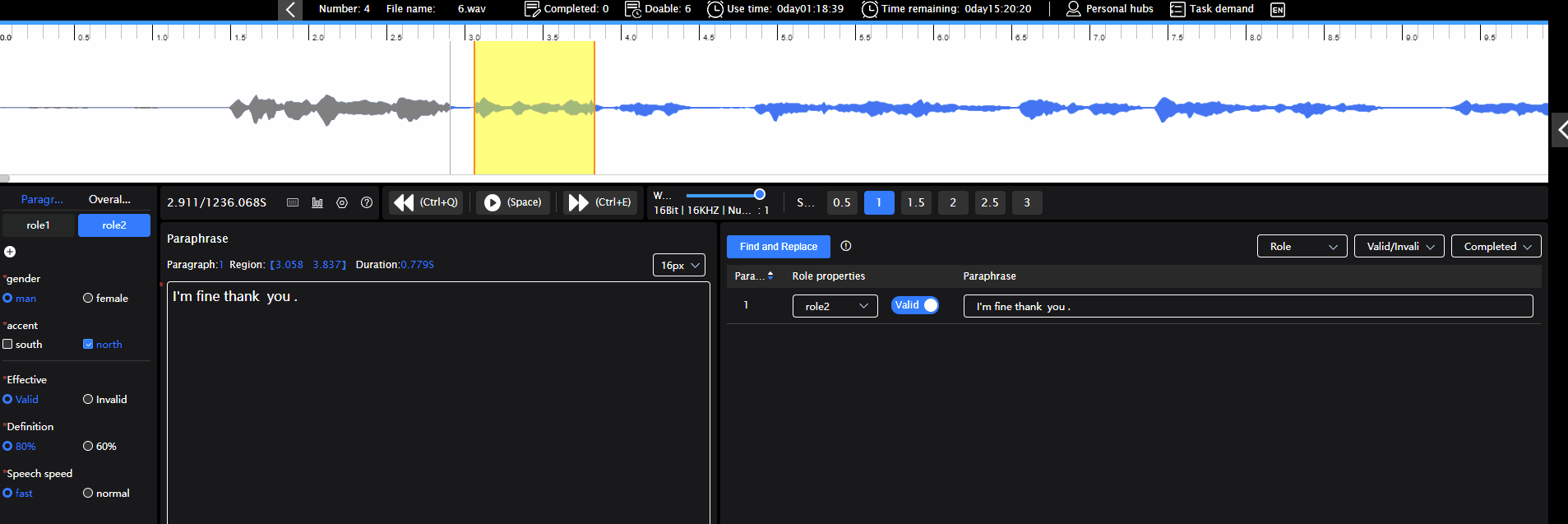Click the spectrum chart icon
The image size is (1568, 524).
[x=317, y=202]
